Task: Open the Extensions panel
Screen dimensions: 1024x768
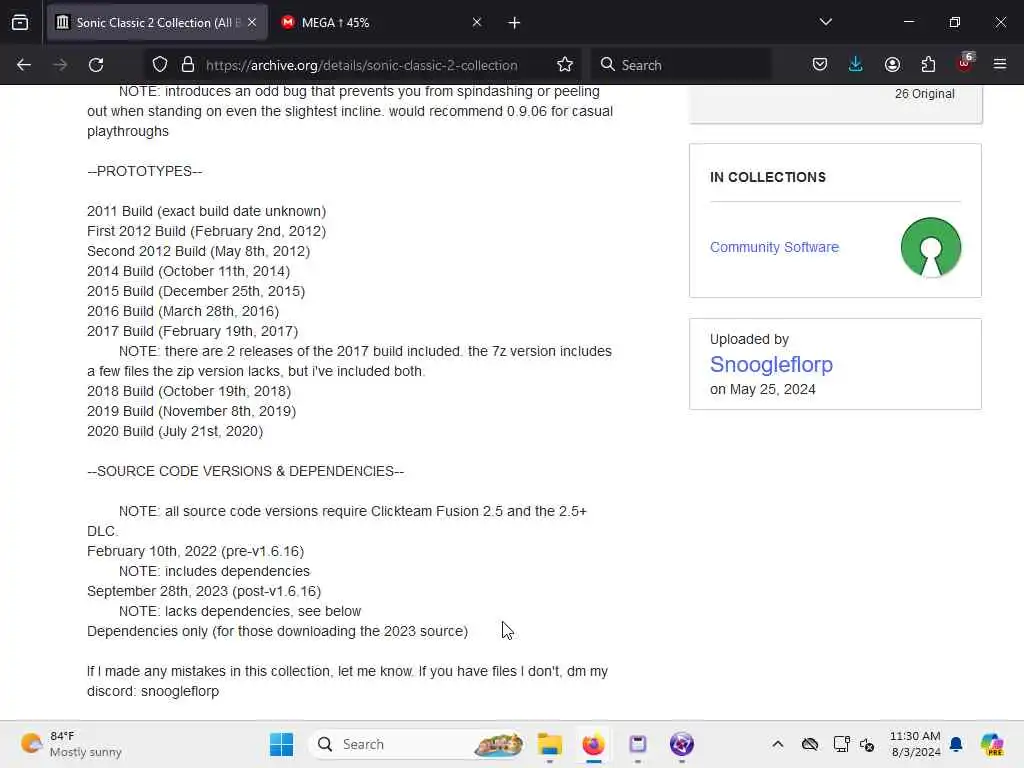Action: (x=928, y=65)
